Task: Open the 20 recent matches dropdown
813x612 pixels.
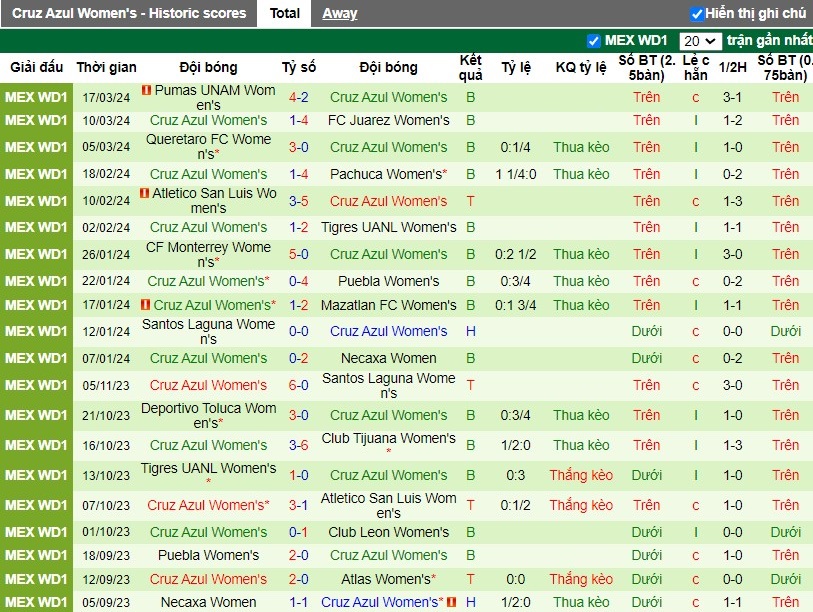Action: click(x=699, y=41)
